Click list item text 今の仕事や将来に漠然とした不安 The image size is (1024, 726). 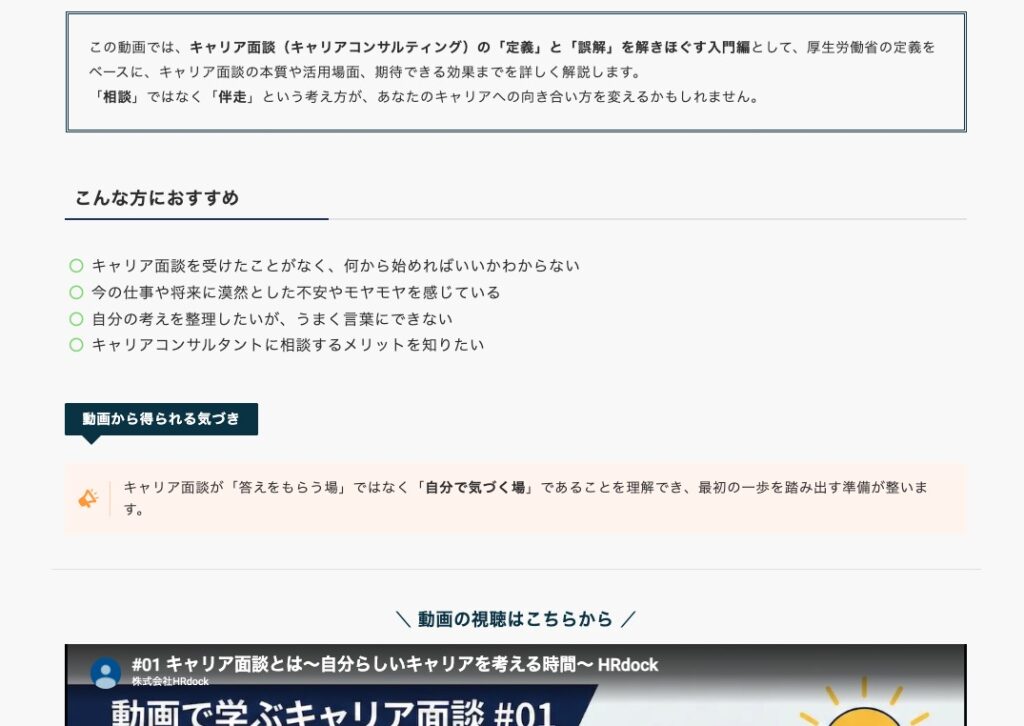pos(295,292)
